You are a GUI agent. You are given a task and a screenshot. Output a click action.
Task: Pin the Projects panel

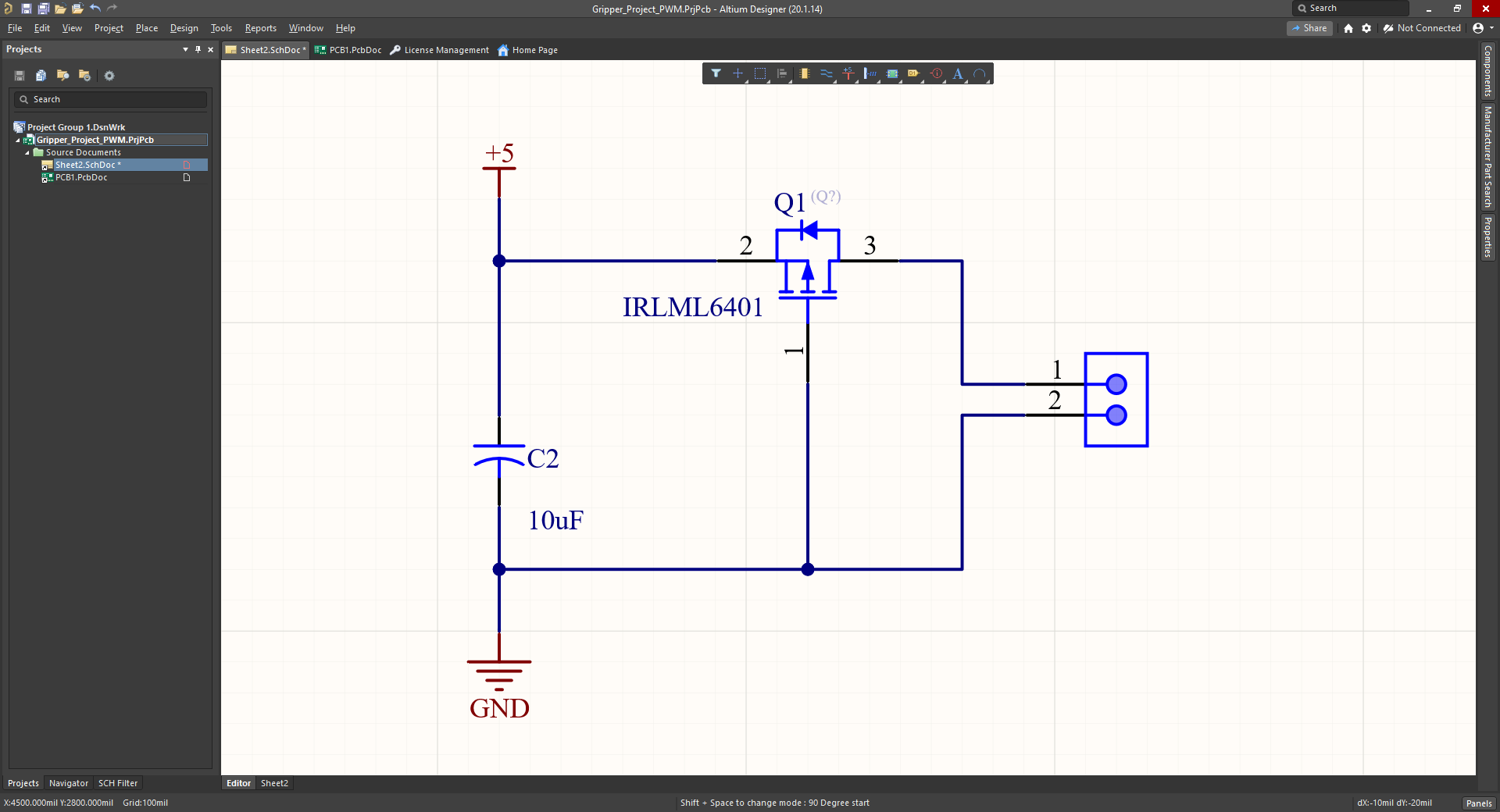click(x=198, y=49)
